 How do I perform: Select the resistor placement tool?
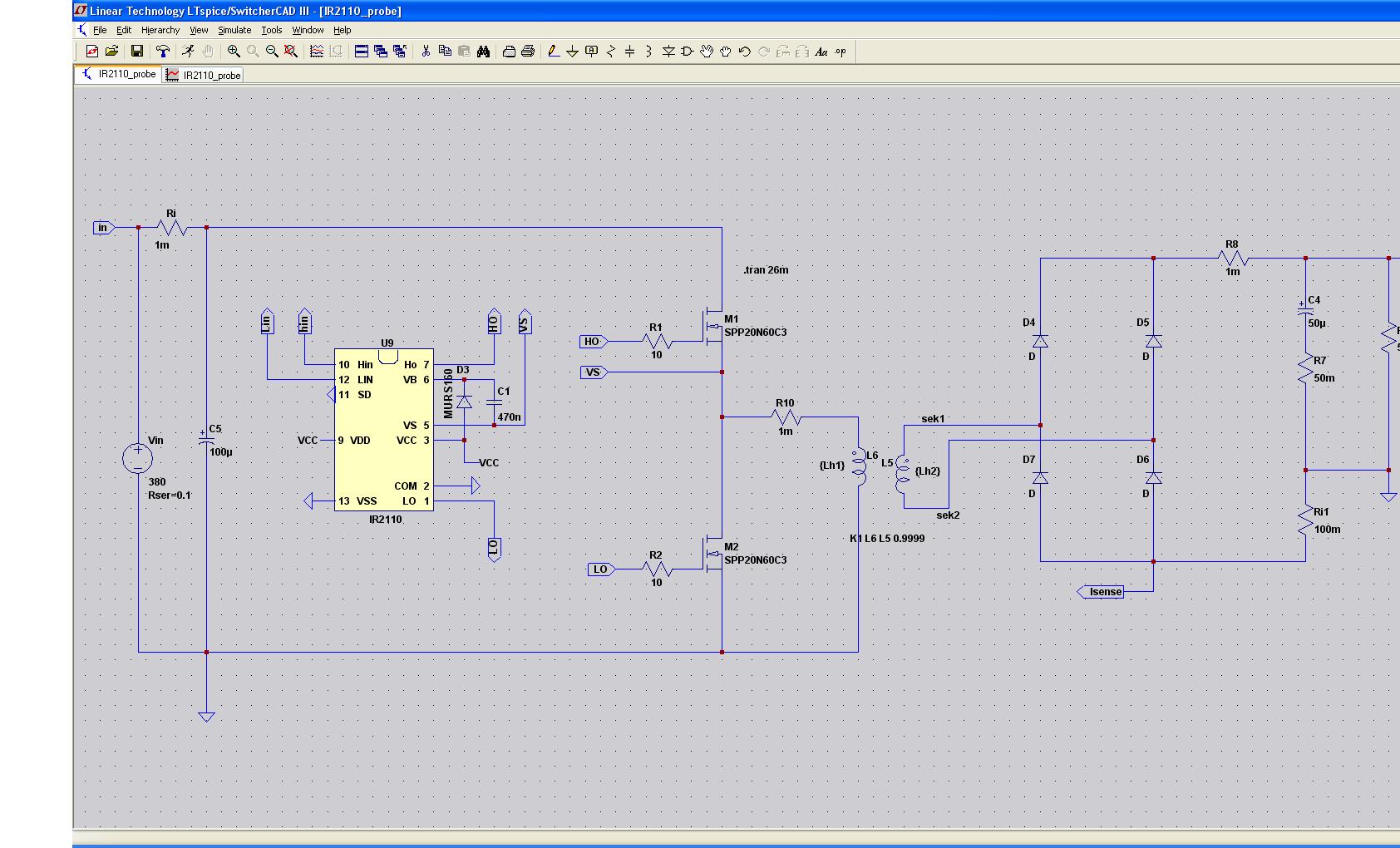tap(611, 52)
